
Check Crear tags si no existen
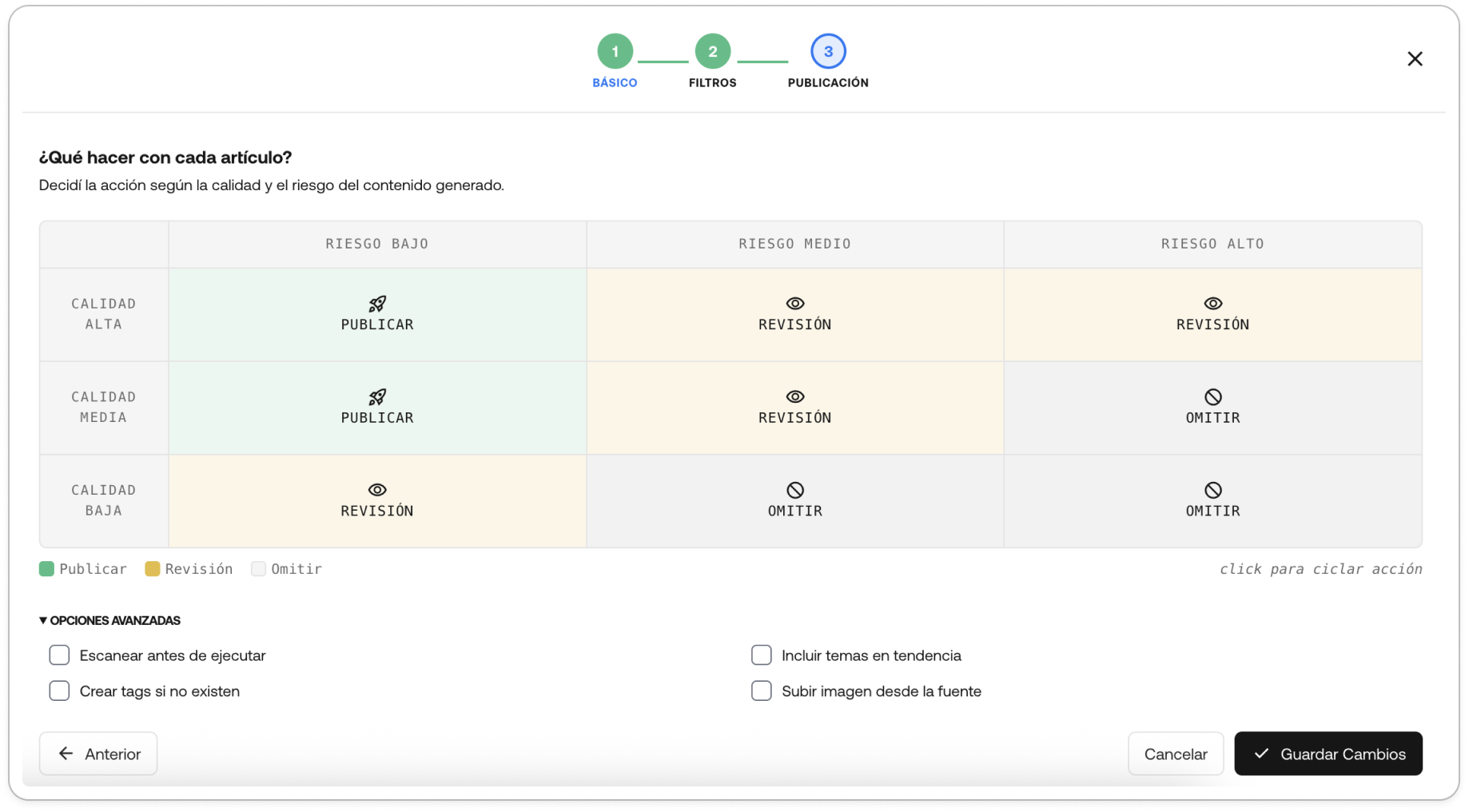59,691
